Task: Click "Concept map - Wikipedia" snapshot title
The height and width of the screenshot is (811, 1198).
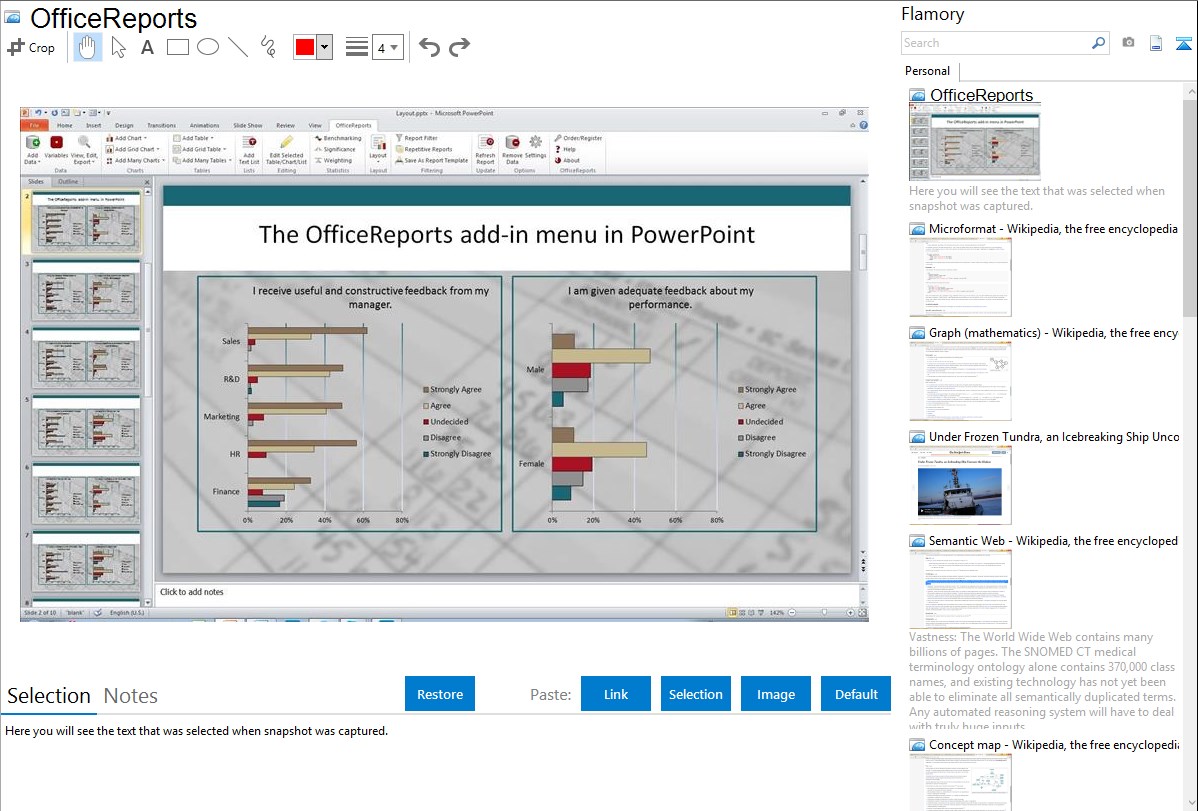Action: point(1054,745)
